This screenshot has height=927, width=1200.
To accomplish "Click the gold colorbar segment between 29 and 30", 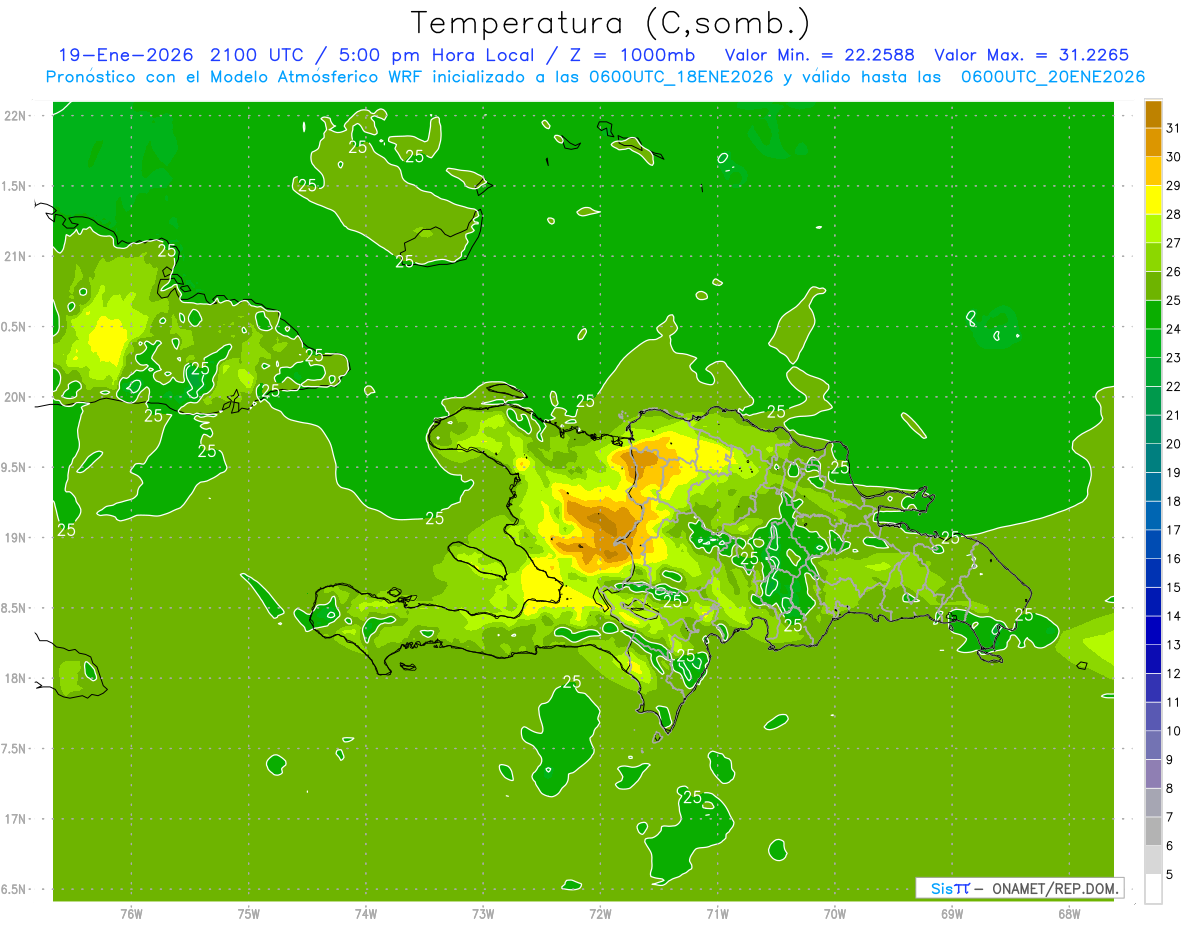I will coord(1153,171).
